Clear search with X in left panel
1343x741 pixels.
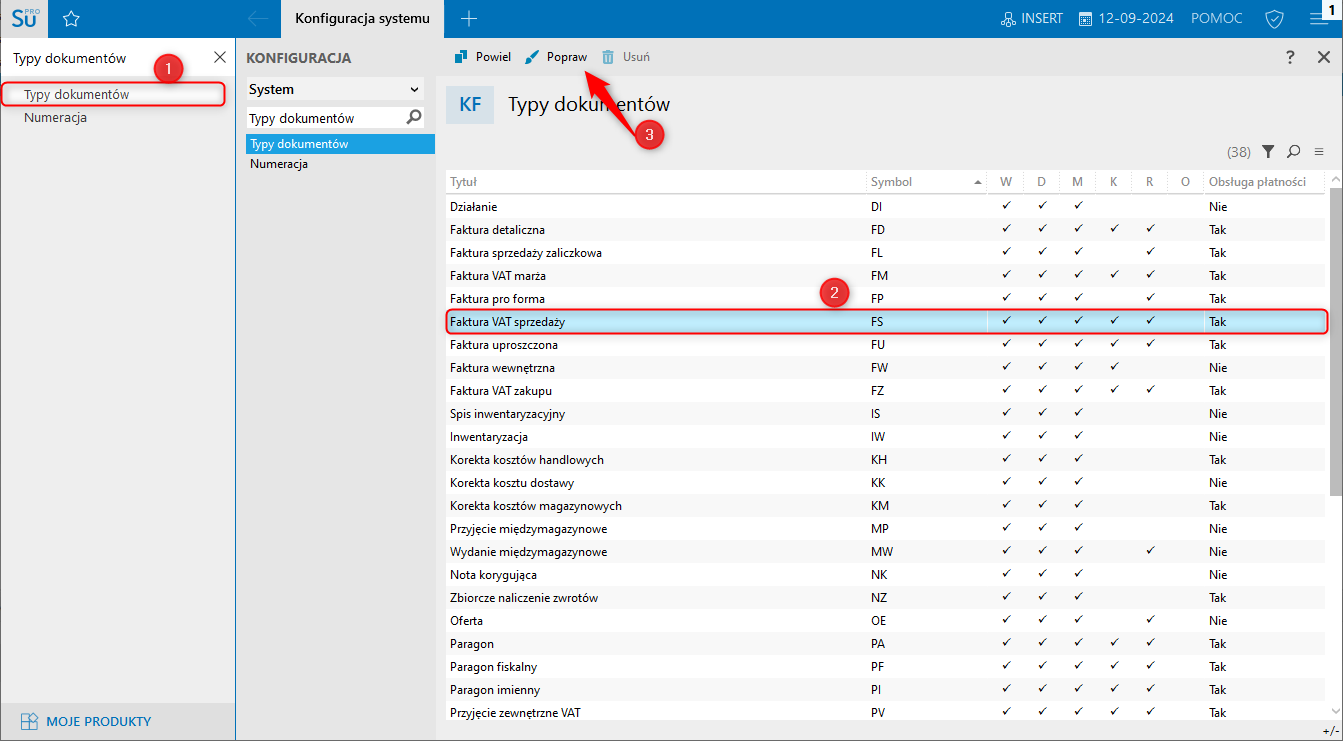point(220,57)
